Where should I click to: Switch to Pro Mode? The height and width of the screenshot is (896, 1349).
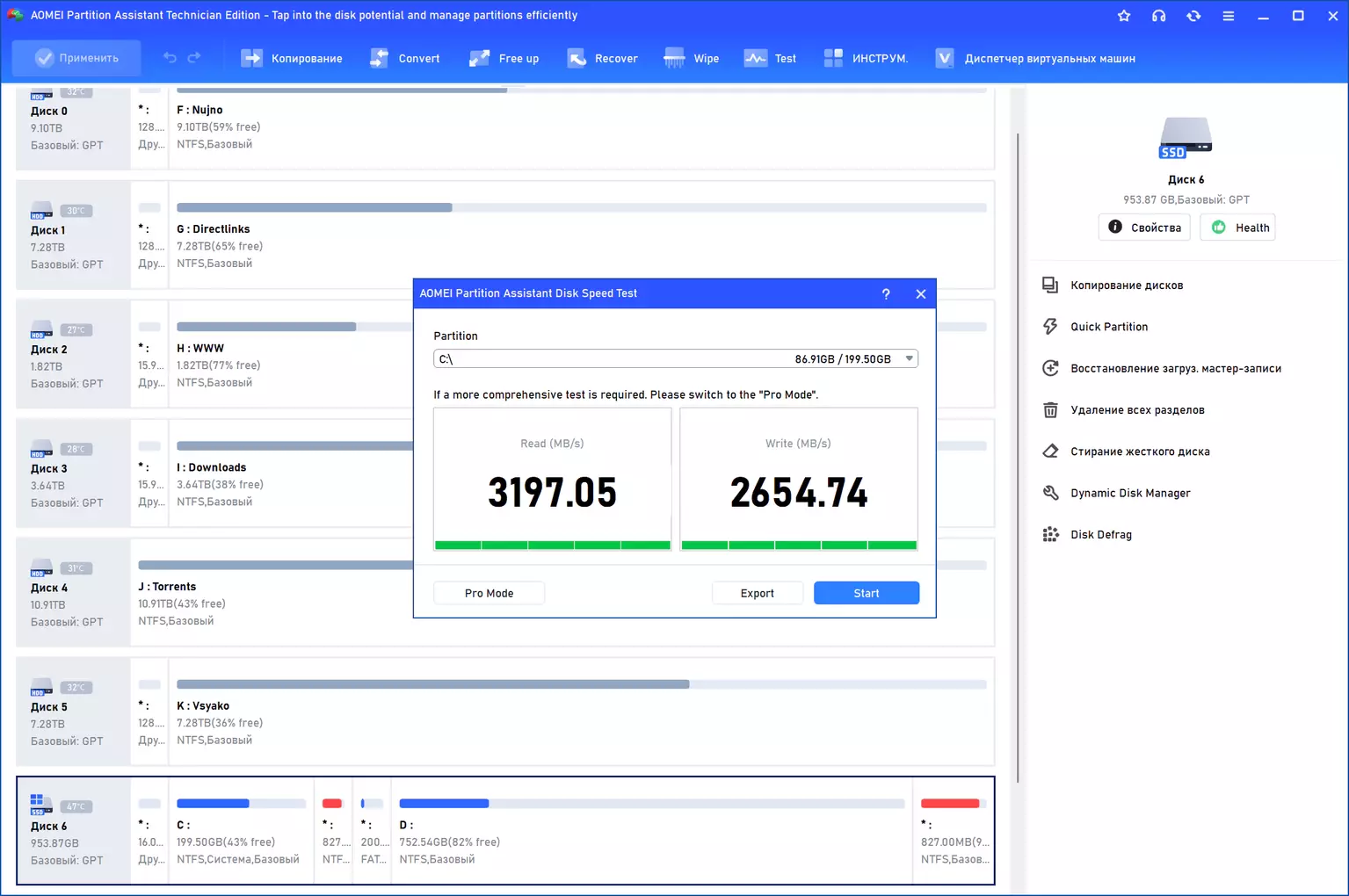tap(489, 593)
